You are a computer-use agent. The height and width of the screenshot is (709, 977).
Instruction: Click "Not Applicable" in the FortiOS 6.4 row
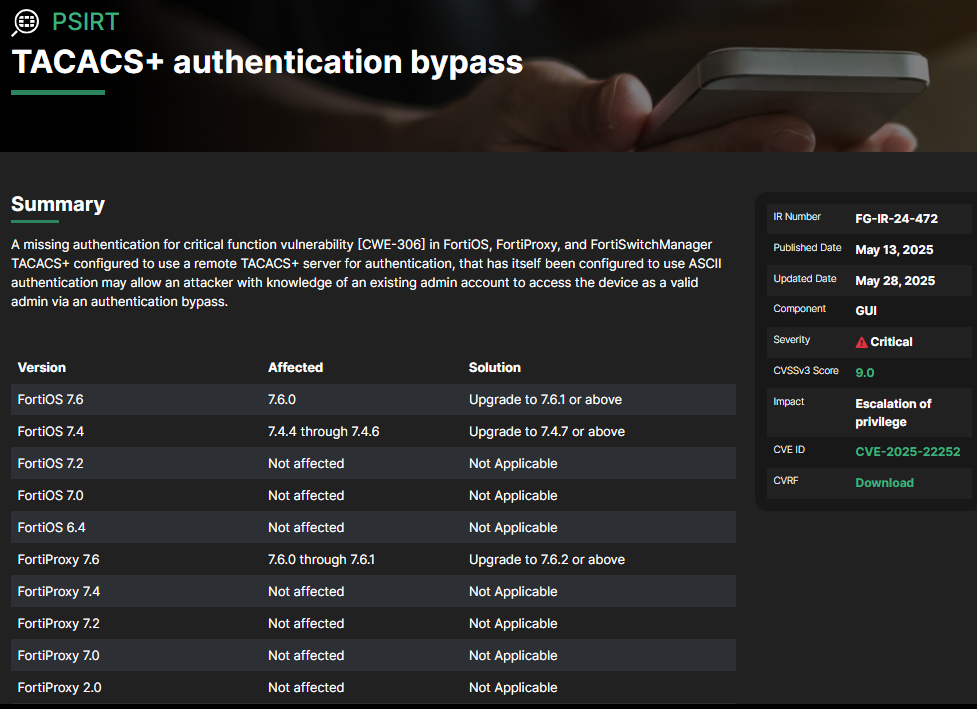click(x=513, y=527)
